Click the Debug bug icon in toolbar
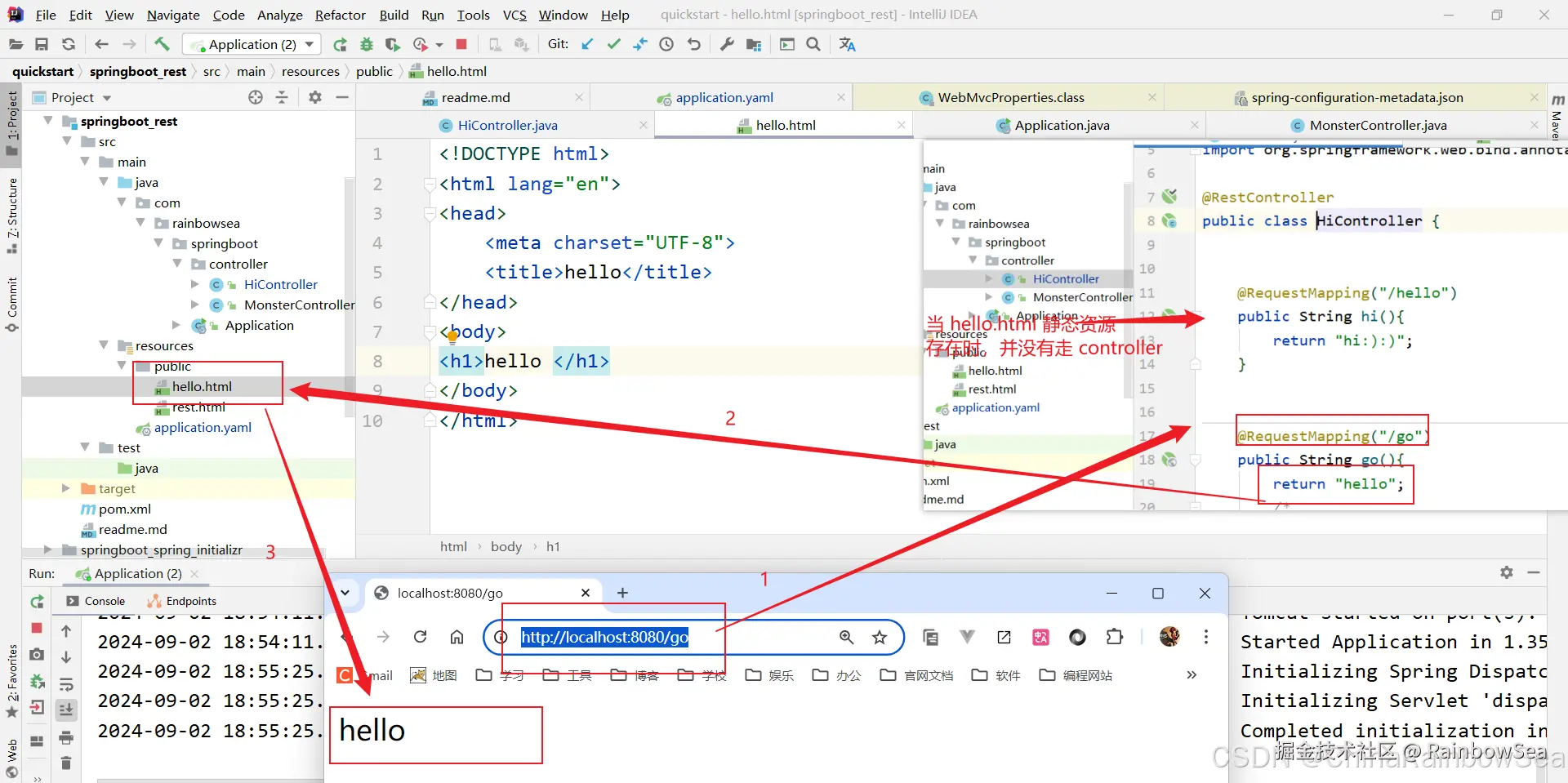1568x783 pixels. (367, 44)
